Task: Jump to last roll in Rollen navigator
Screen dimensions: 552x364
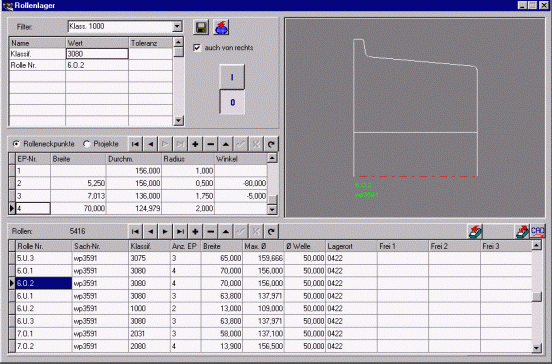Action: coord(180,231)
